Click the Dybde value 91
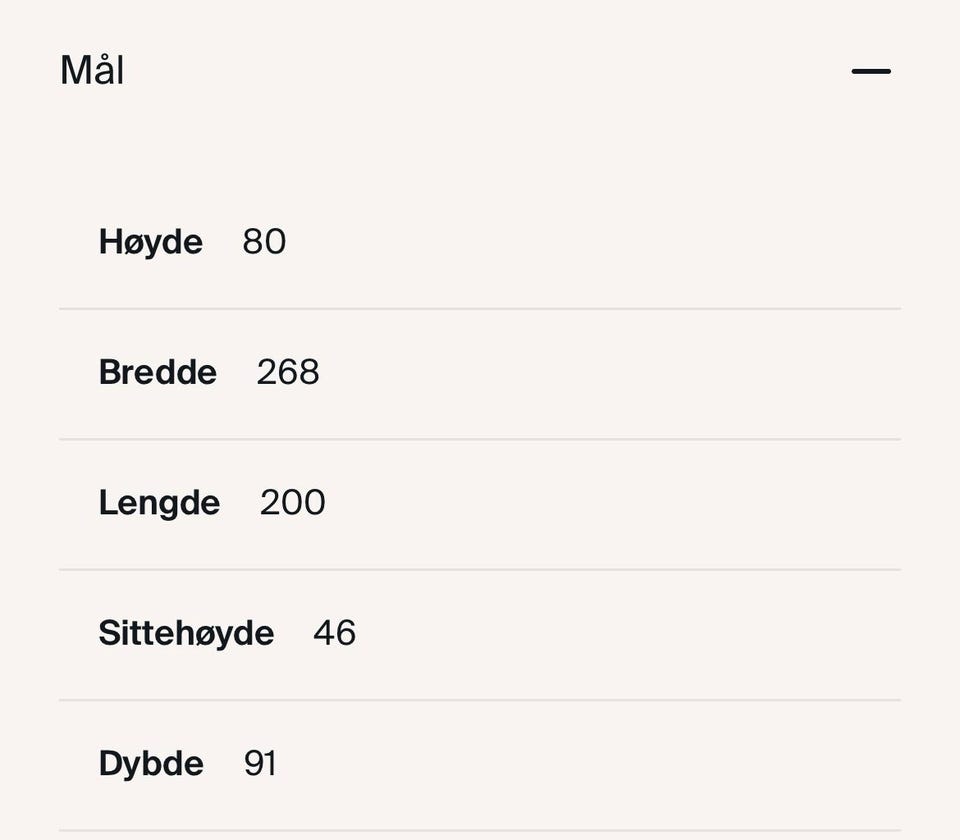Image resolution: width=960 pixels, height=840 pixels. click(260, 764)
